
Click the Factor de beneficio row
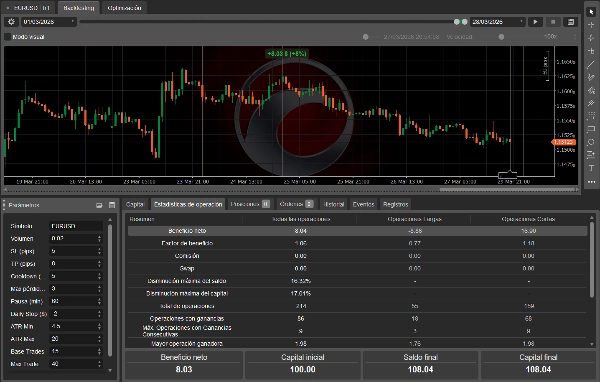point(357,243)
